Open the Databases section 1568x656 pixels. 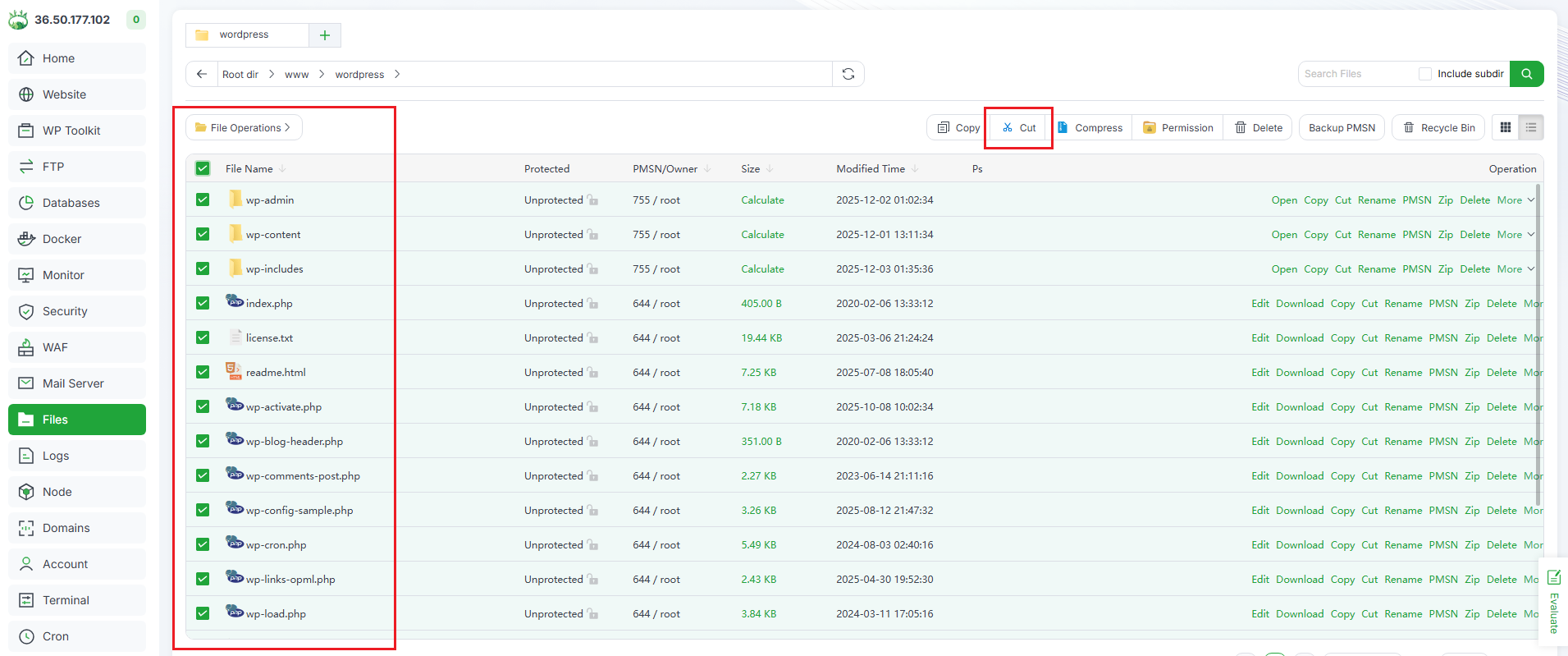coord(77,203)
